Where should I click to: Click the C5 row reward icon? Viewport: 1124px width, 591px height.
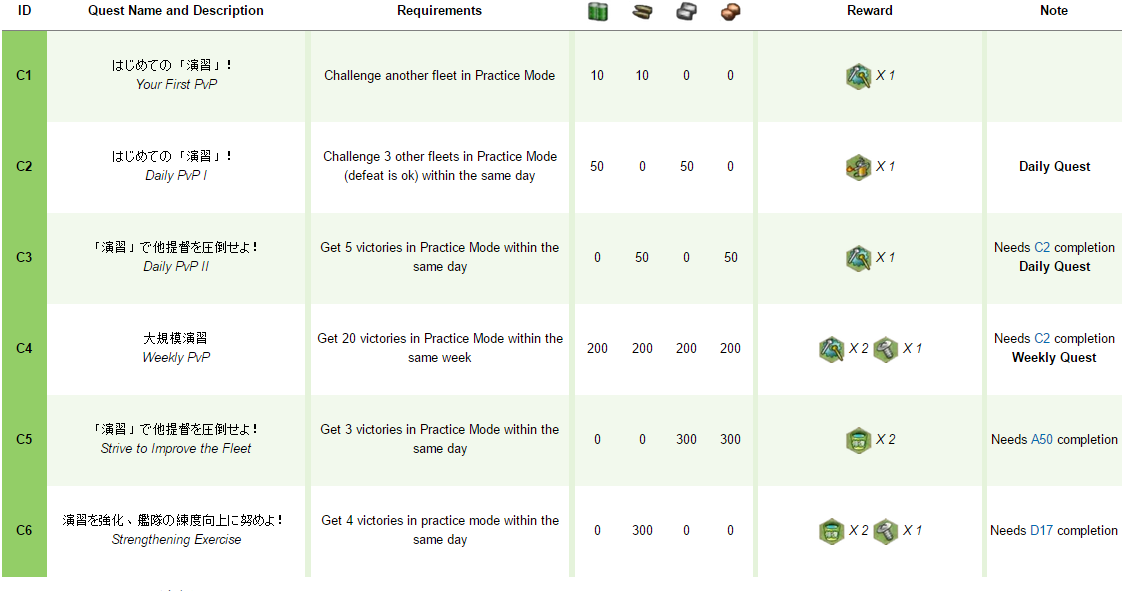pyautogui.click(x=858, y=440)
